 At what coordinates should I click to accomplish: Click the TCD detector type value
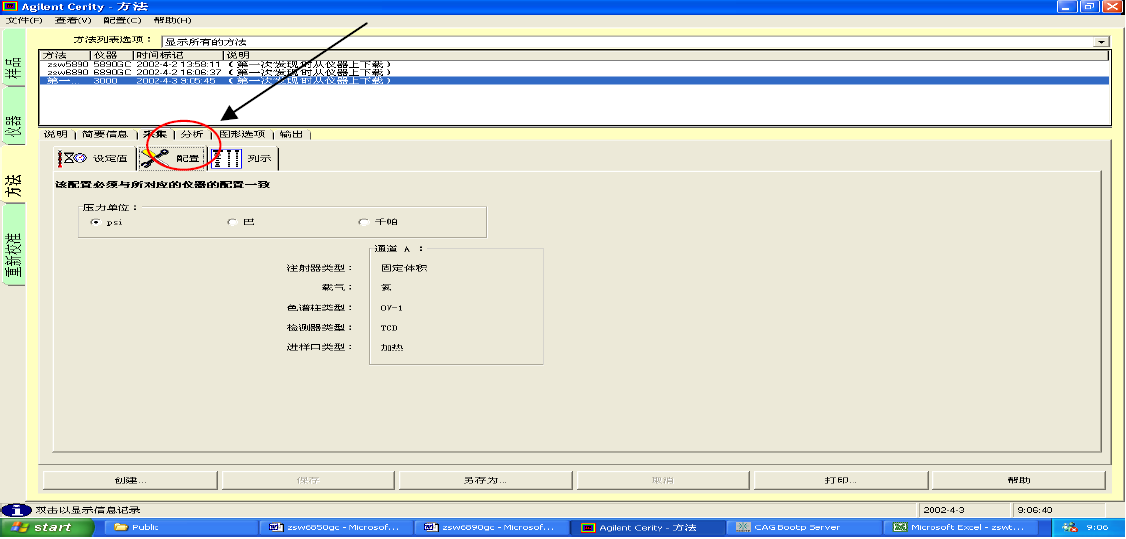coord(389,328)
